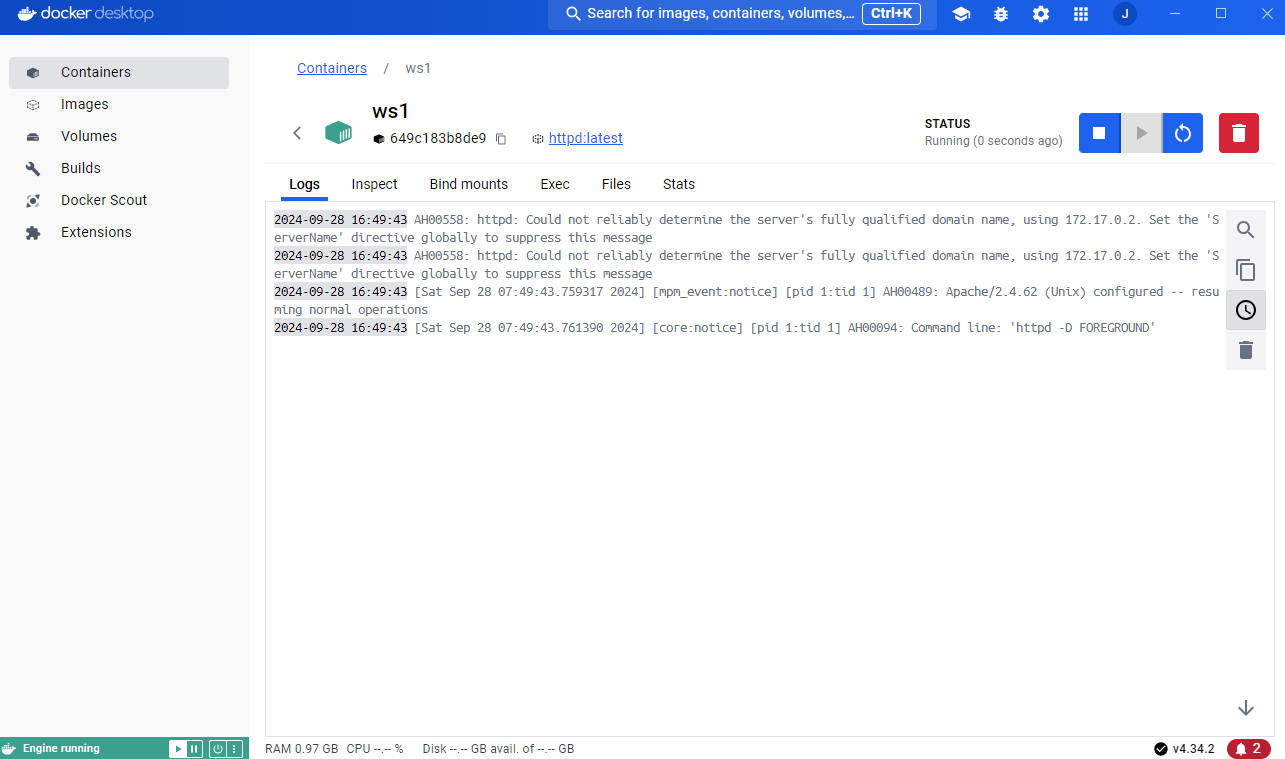1285x759 pixels.
Task: Click the ws1 container name heading
Action: 391,111
